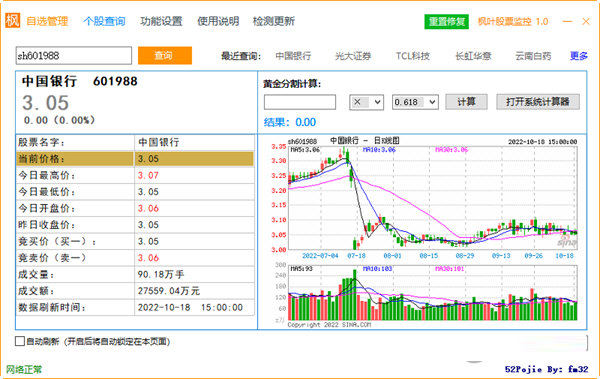Click the change text 0.00（0.00%）
The image size is (600, 379).
click(x=59, y=120)
